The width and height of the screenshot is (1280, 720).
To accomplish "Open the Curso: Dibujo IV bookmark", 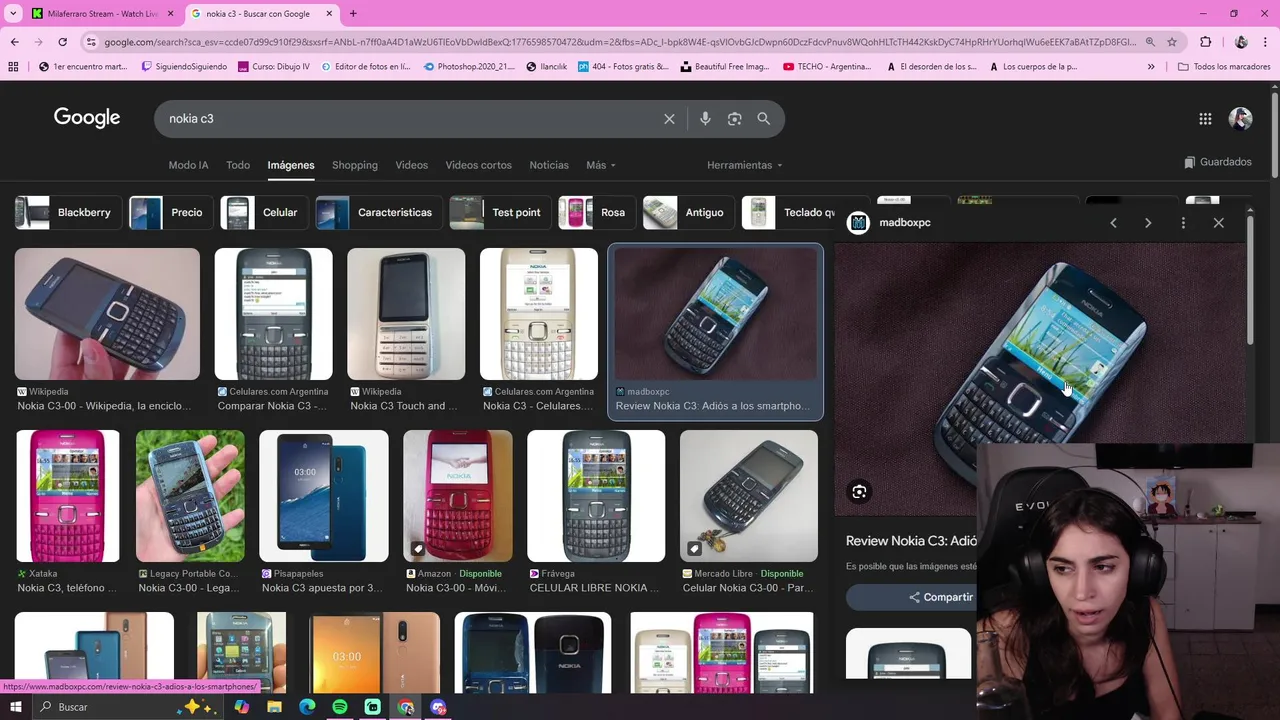I will click(x=273, y=67).
